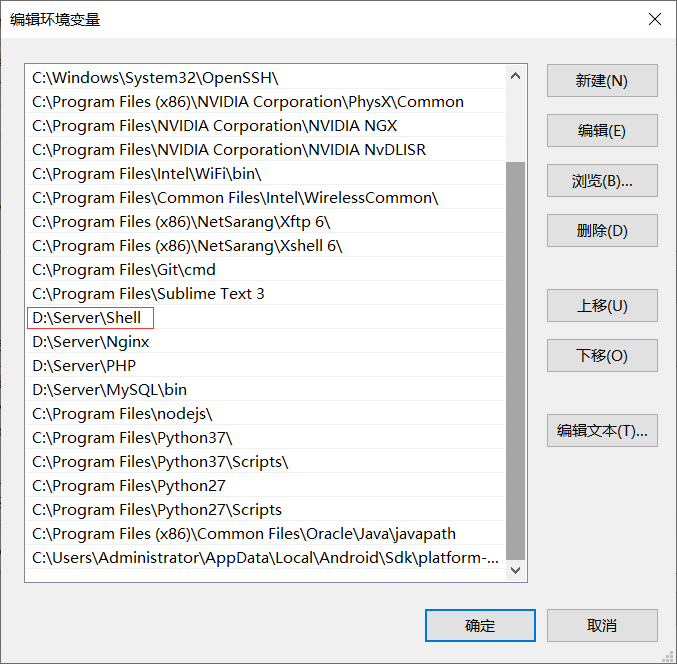Select the Intel\WiFi\bin\ path entry

point(265,174)
